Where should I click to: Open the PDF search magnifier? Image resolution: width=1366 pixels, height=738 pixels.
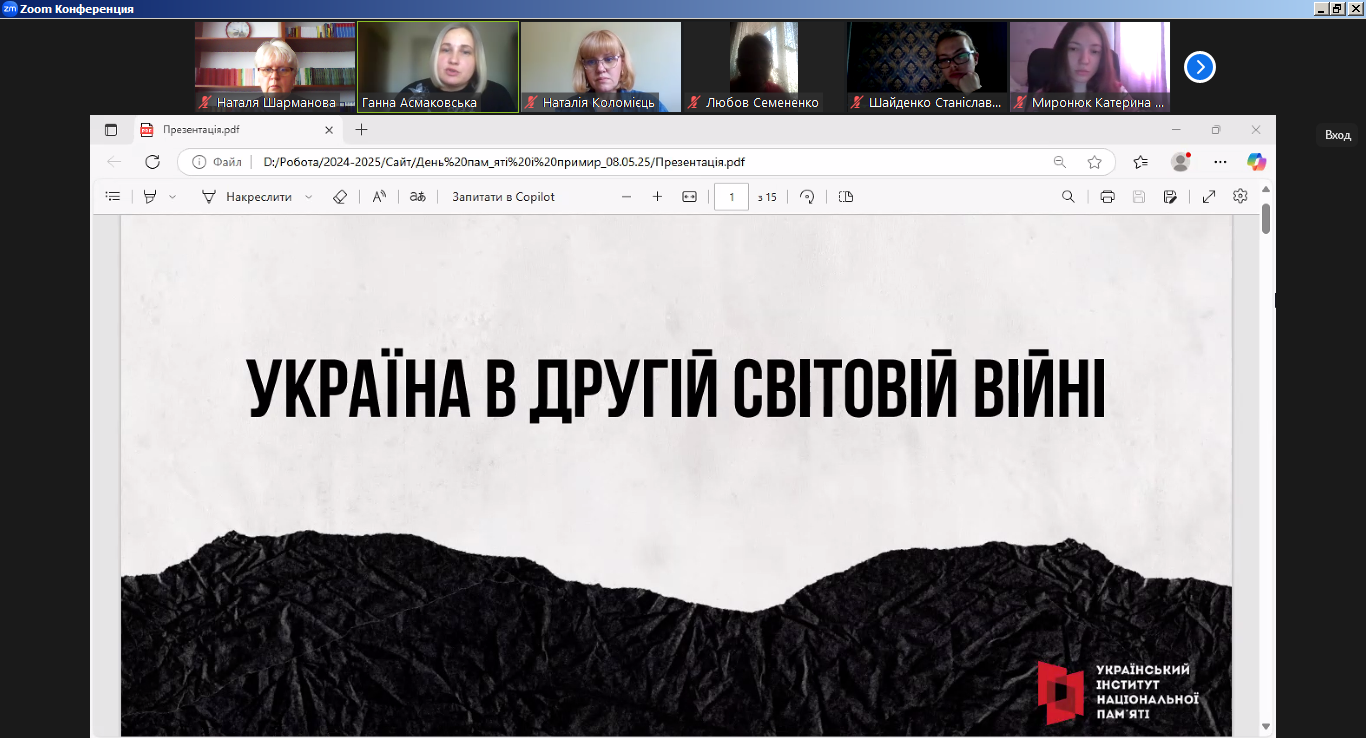(1068, 197)
